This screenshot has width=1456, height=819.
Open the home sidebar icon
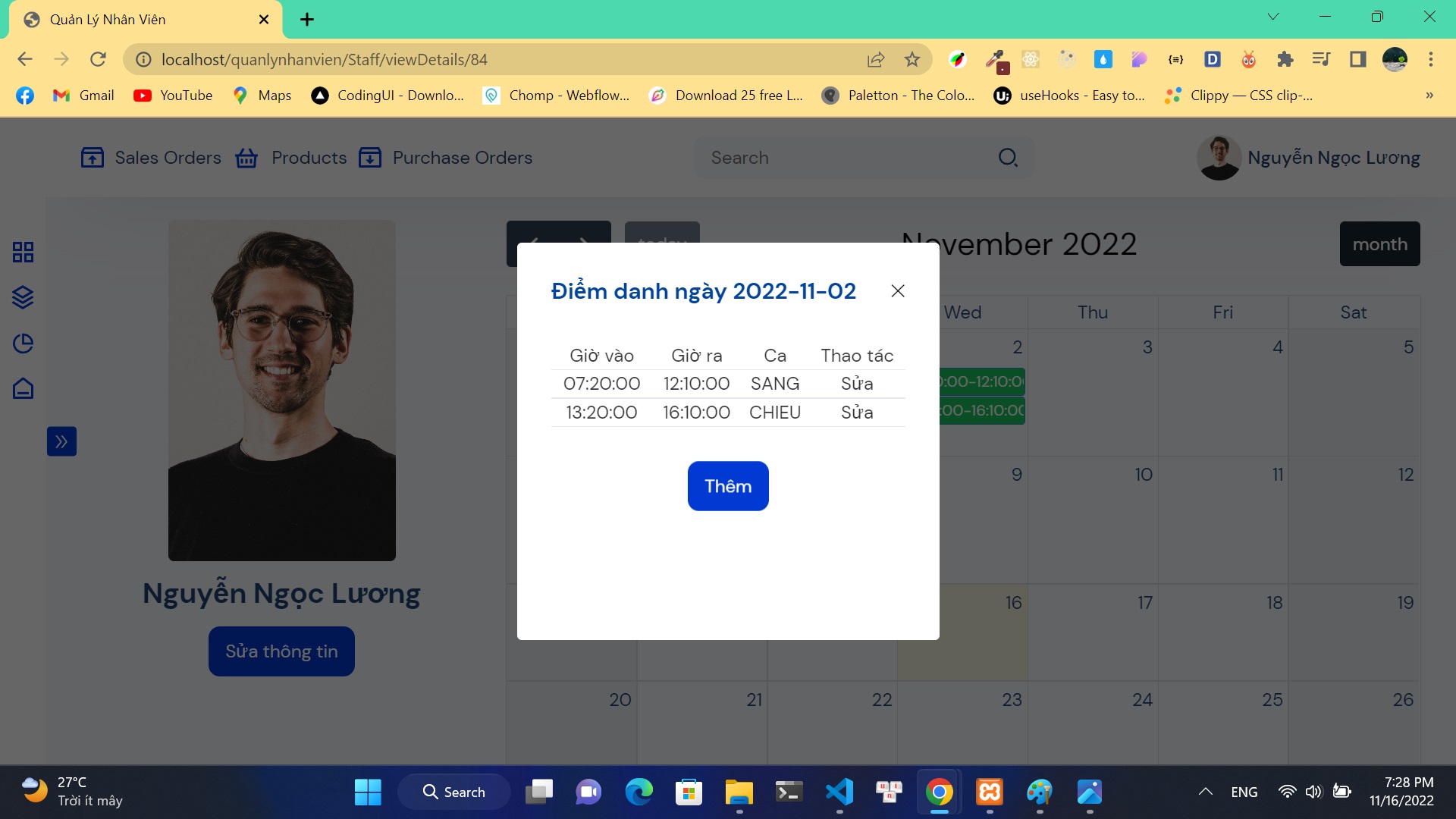pyautogui.click(x=23, y=388)
